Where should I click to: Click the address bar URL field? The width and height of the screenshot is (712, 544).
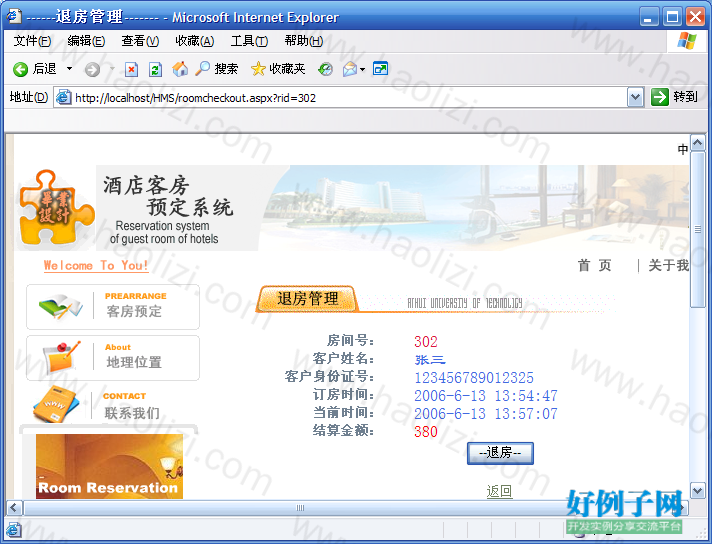coord(348,98)
